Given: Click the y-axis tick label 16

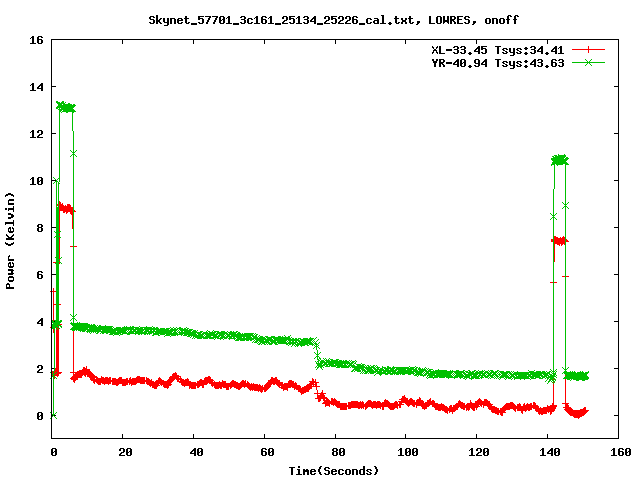Looking at the screenshot, I should [x=36, y=40].
